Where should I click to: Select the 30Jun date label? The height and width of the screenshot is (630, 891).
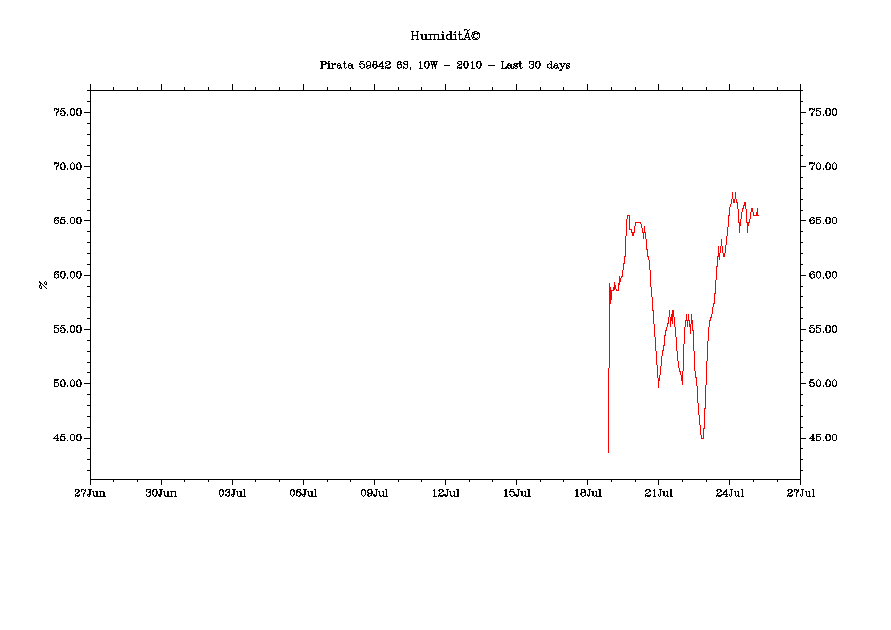[x=161, y=493]
